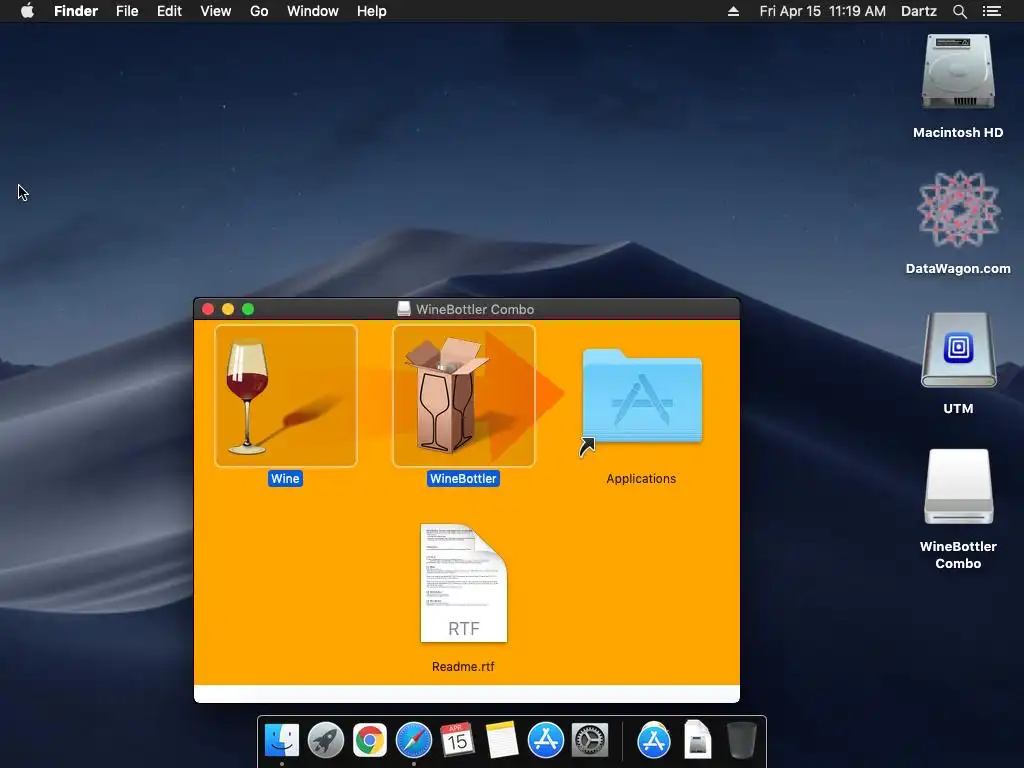Click the eject icon in menu bar
Viewport: 1024px width, 768px height.
(733, 11)
